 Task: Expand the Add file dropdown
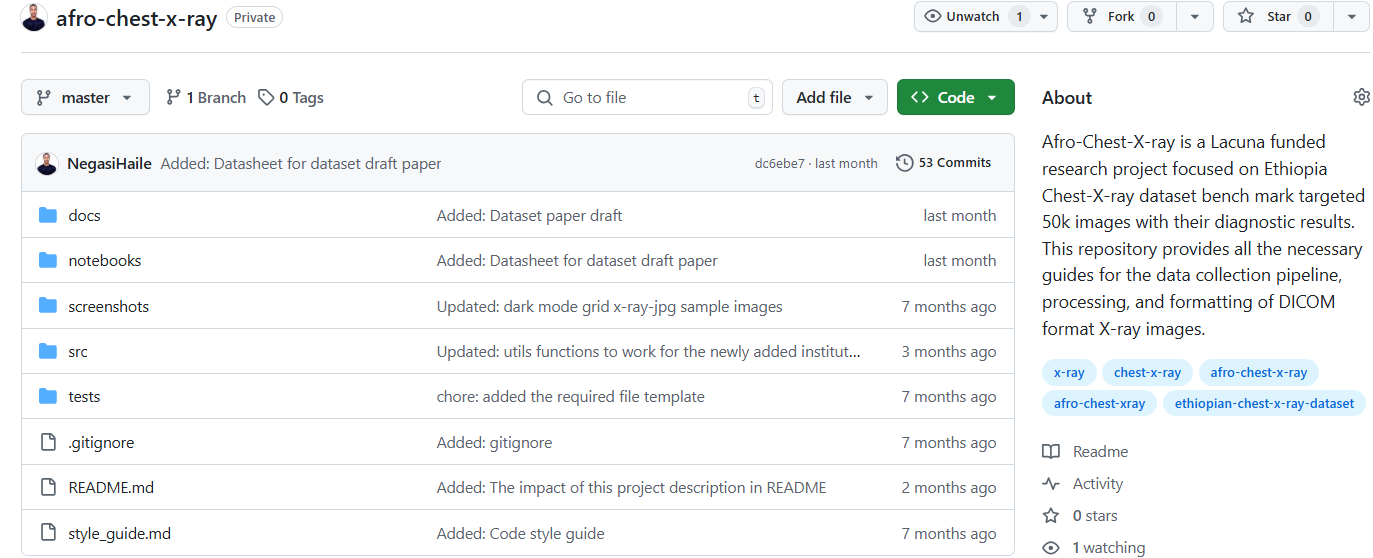[x=834, y=97]
